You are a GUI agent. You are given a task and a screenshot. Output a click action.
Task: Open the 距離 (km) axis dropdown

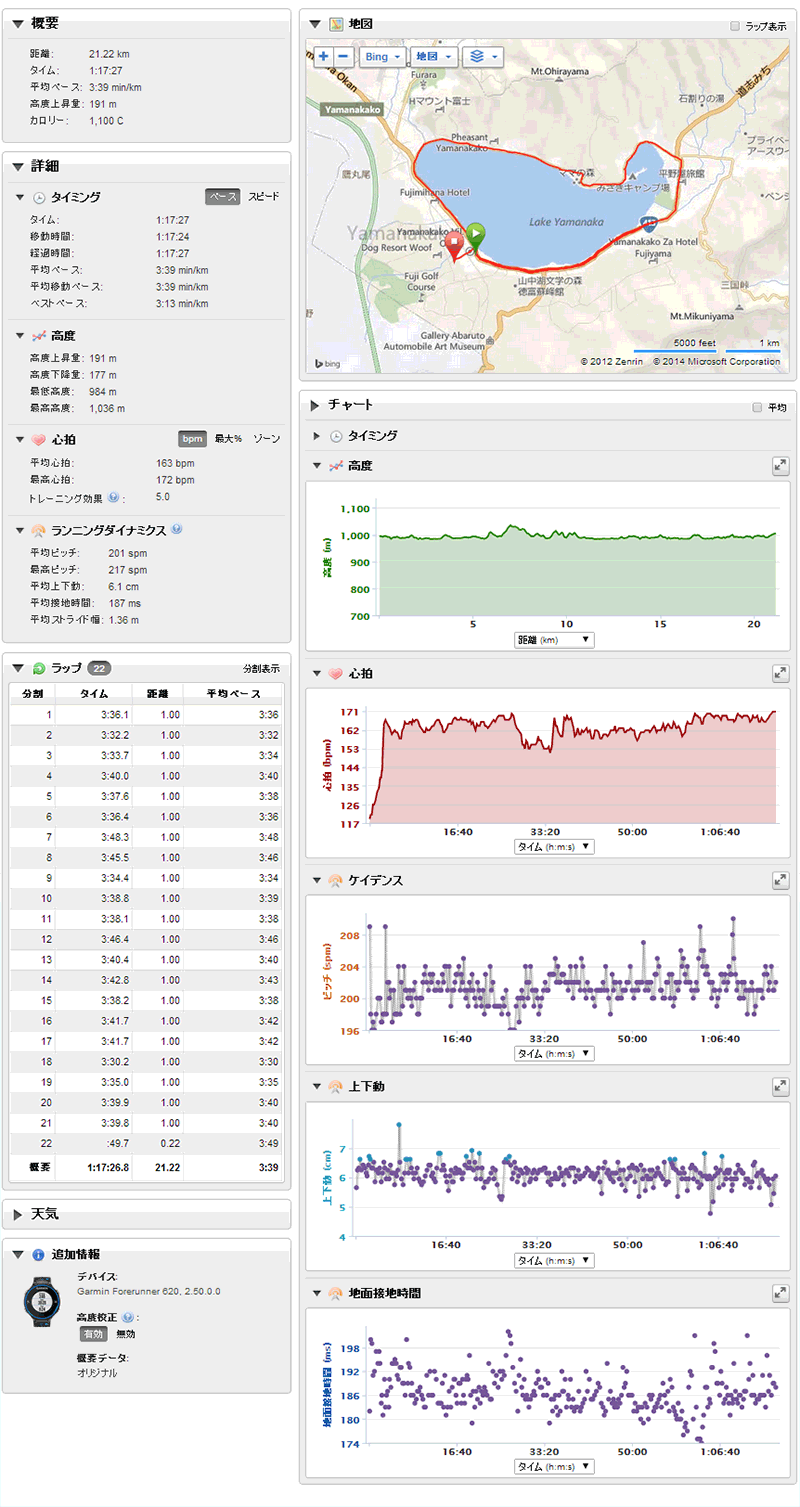553,640
